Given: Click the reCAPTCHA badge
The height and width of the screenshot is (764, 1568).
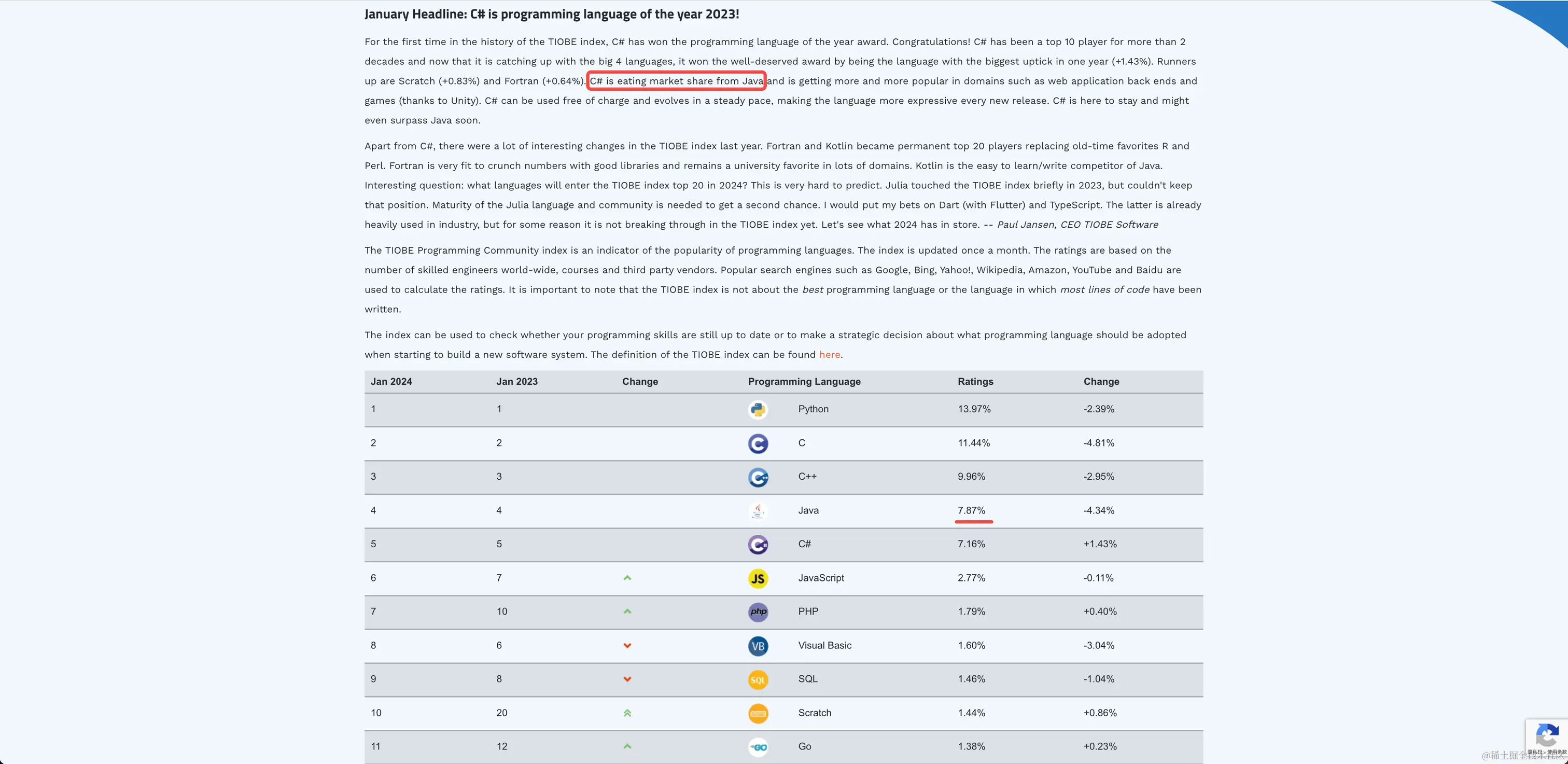Looking at the screenshot, I should point(1546,737).
